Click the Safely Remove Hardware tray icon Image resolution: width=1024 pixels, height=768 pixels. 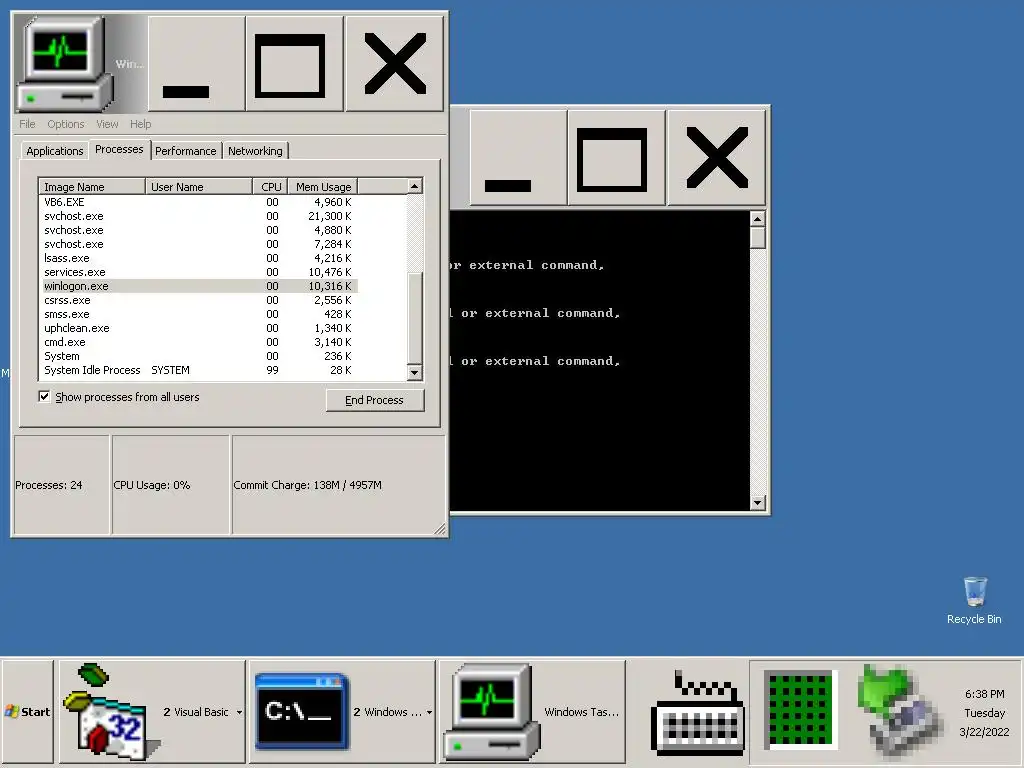(901, 711)
